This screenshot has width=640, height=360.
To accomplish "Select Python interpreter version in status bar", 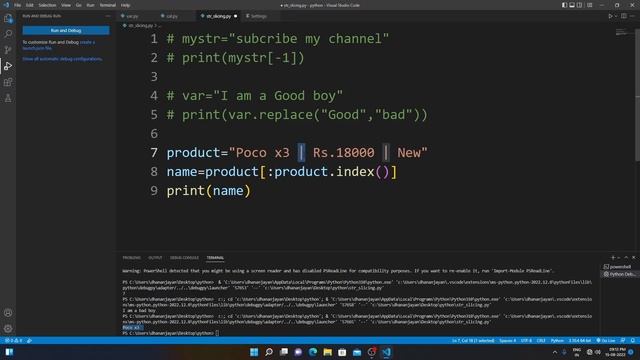I will coord(580,340).
